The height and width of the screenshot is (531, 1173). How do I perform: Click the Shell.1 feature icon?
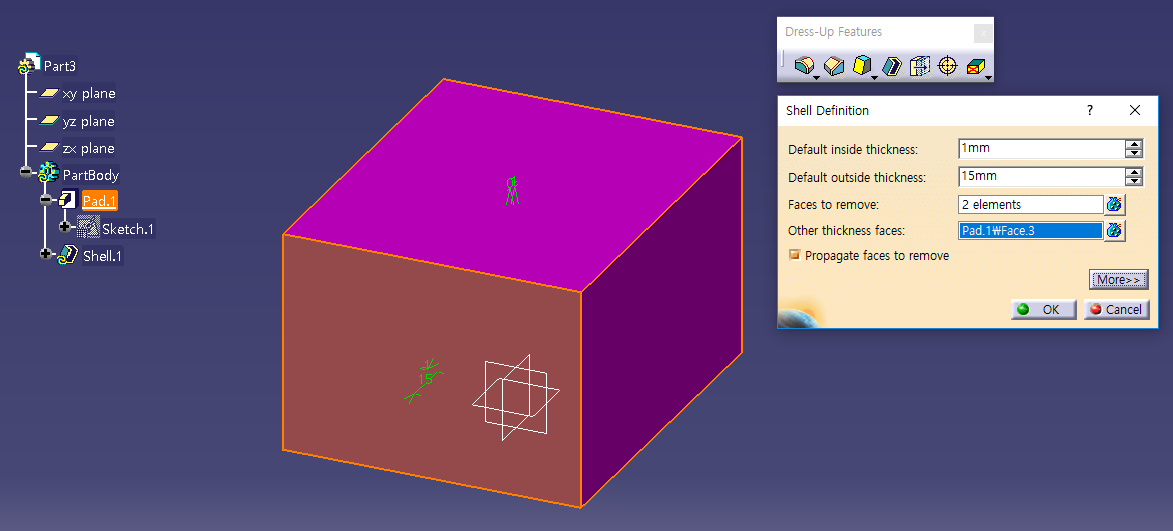[67, 255]
